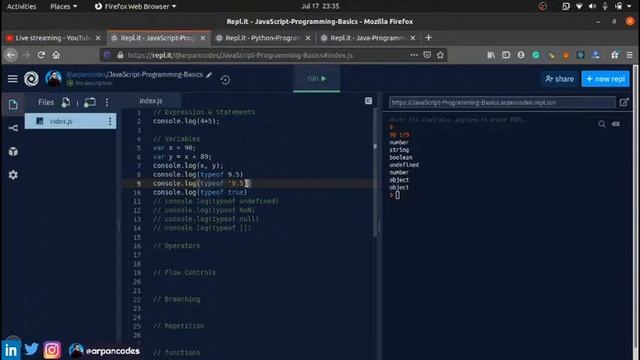Show Firefox sidebars icon

point(506,55)
